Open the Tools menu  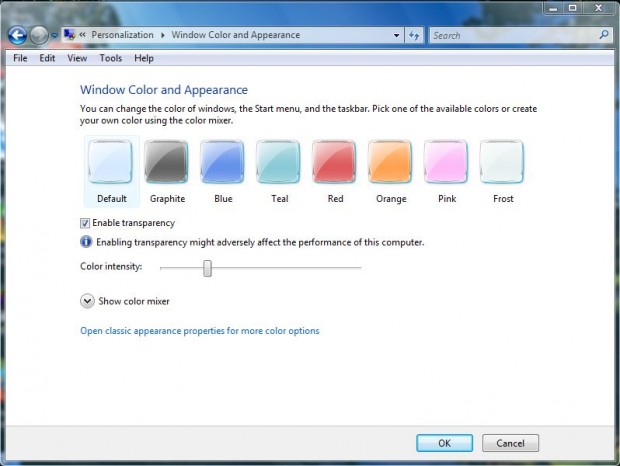coord(110,58)
